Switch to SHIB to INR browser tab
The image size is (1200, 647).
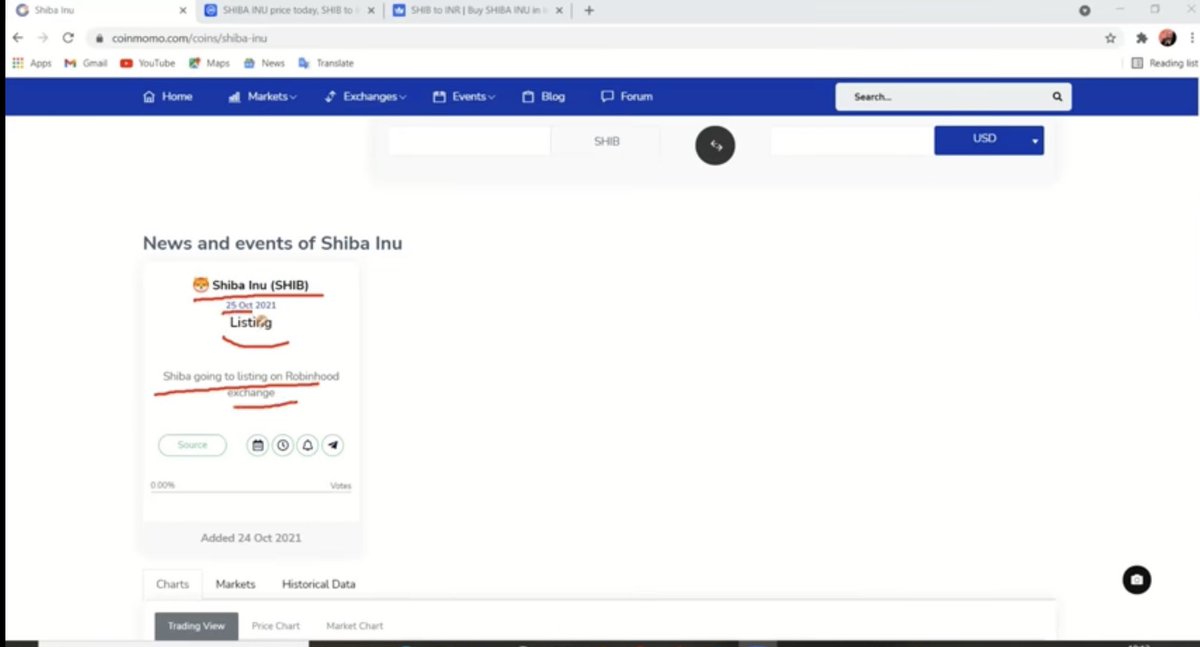[478, 10]
